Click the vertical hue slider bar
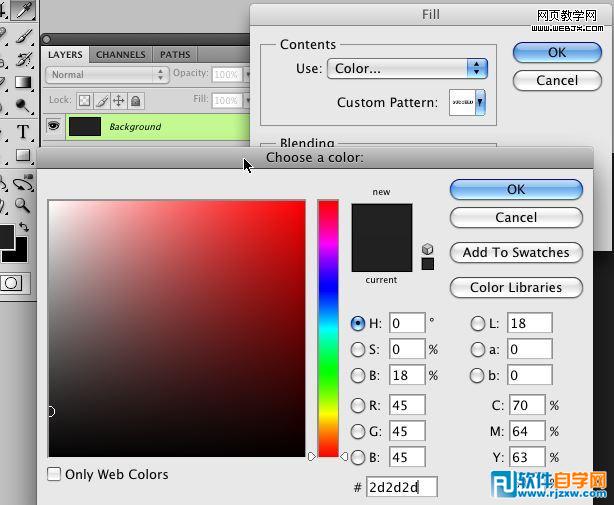Viewport: 614px width, 505px height. pyautogui.click(x=328, y=328)
